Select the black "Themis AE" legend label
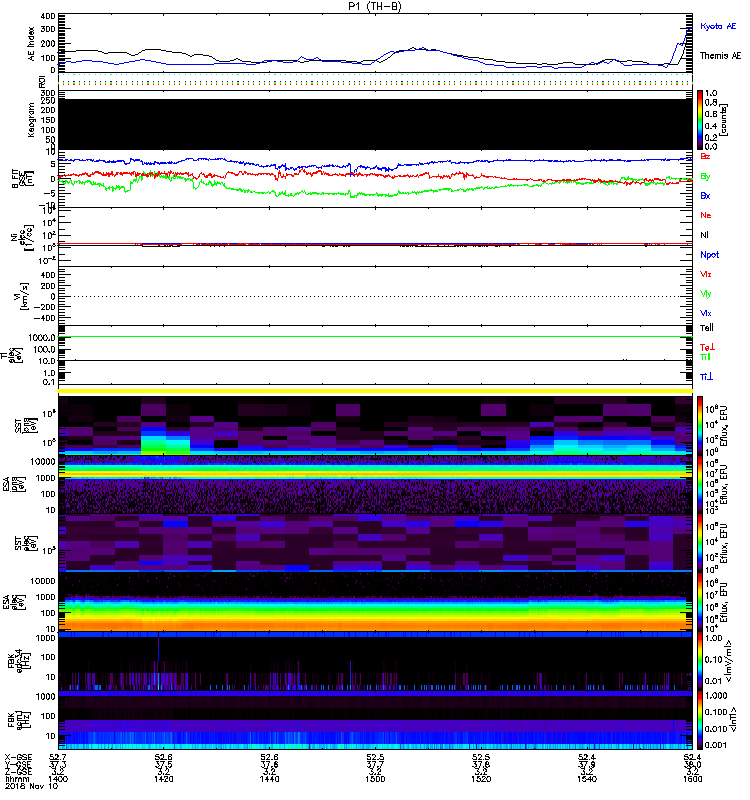The width and height of the screenshot is (750, 800). click(720, 56)
